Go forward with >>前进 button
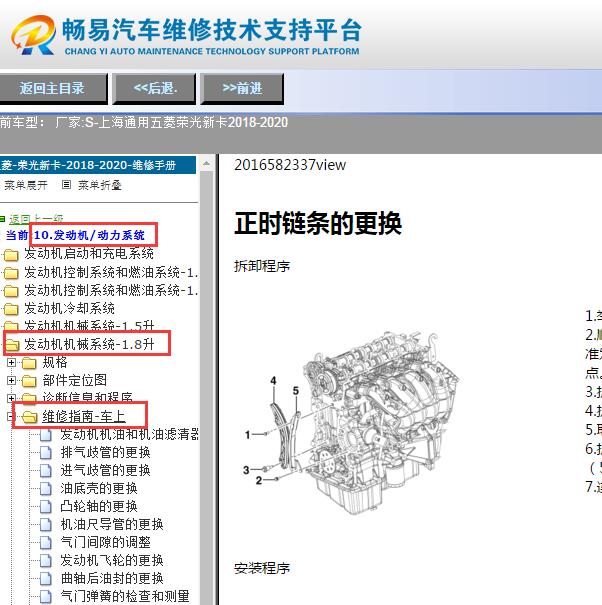 (242, 89)
